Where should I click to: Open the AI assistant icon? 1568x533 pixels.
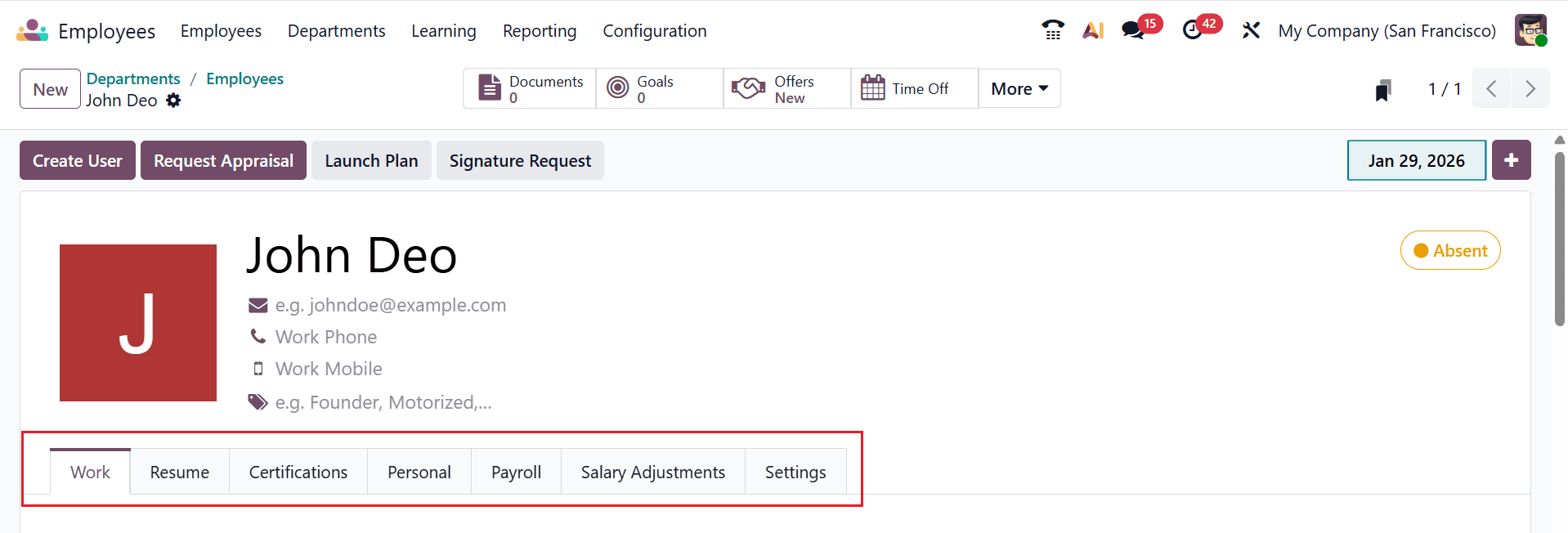pyautogui.click(x=1093, y=30)
